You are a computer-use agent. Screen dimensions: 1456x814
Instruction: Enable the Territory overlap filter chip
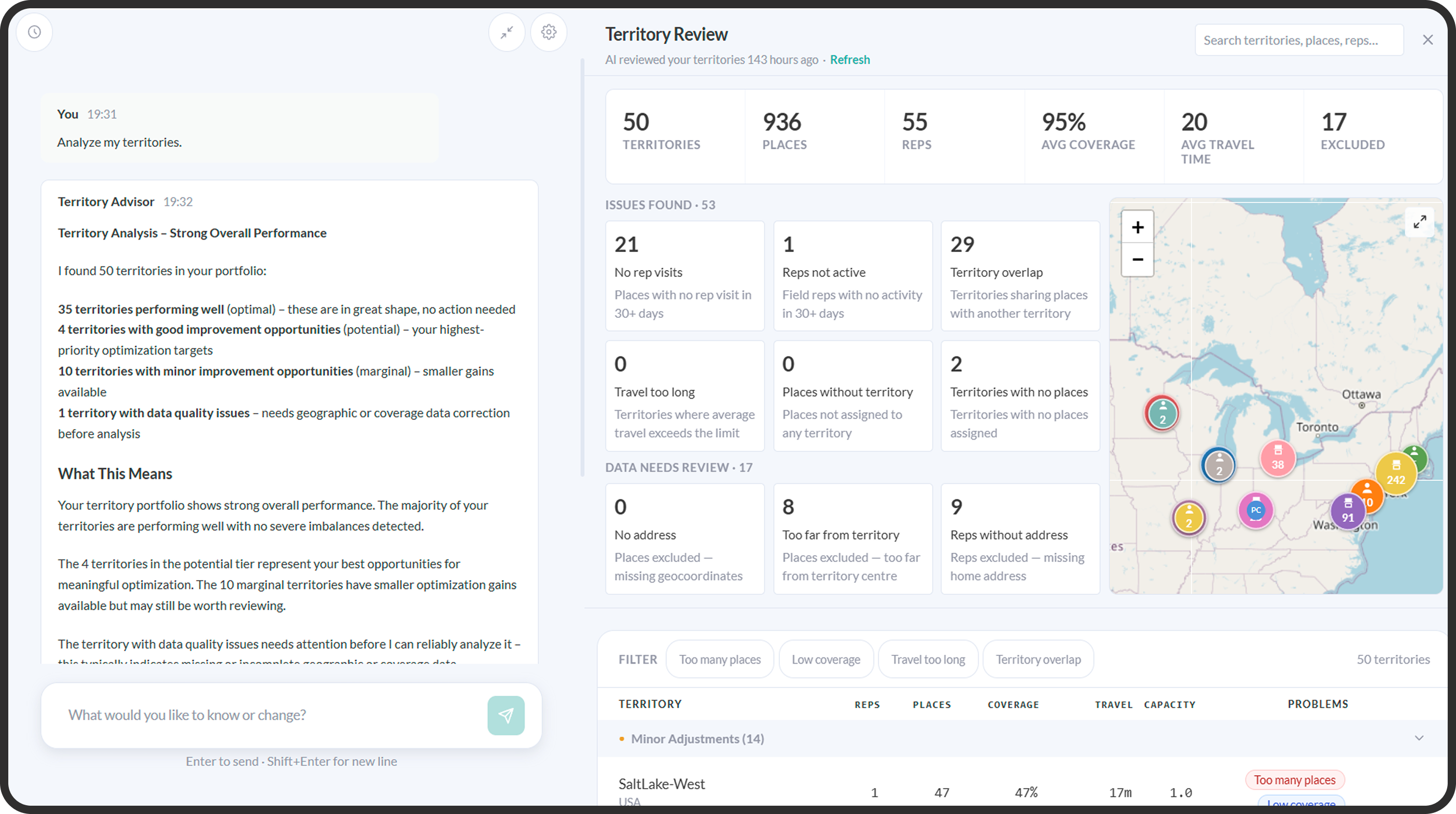click(x=1038, y=659)
